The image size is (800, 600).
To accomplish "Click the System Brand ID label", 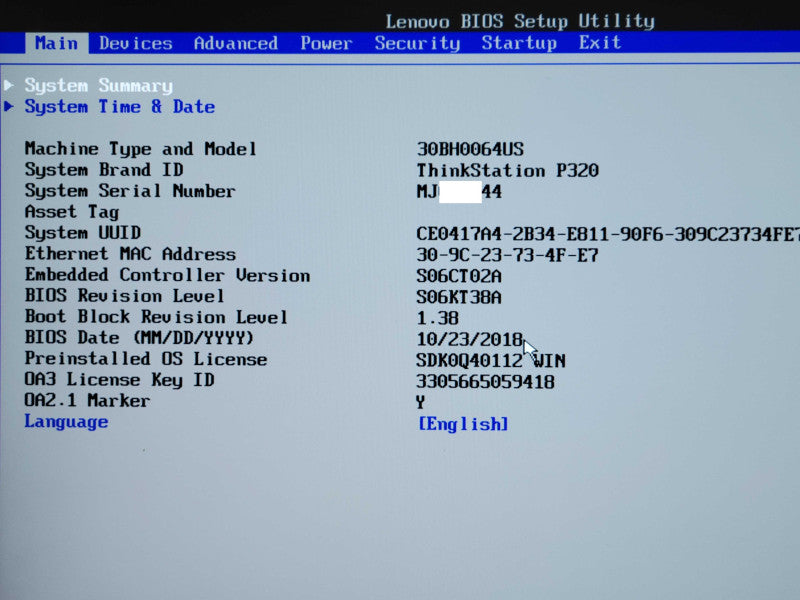I will [104, 169].
